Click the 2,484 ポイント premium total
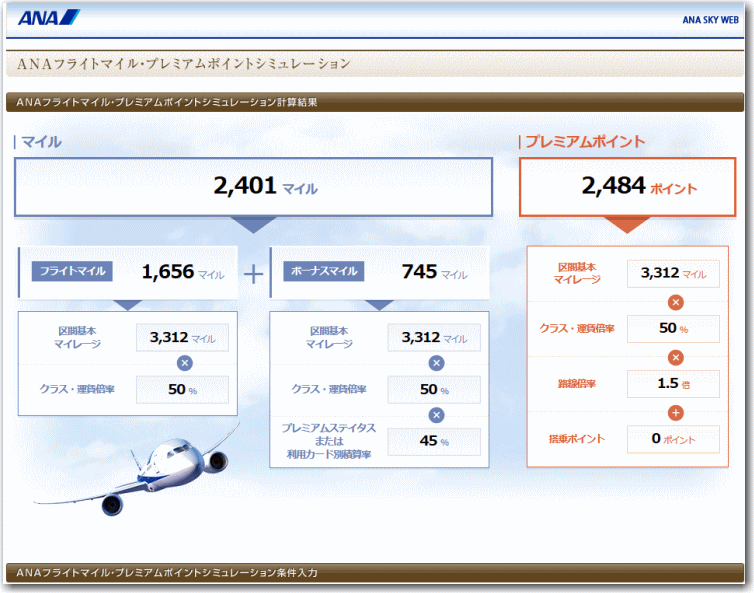The width and height of the screenshot is (754, 593). coord(639,186)
